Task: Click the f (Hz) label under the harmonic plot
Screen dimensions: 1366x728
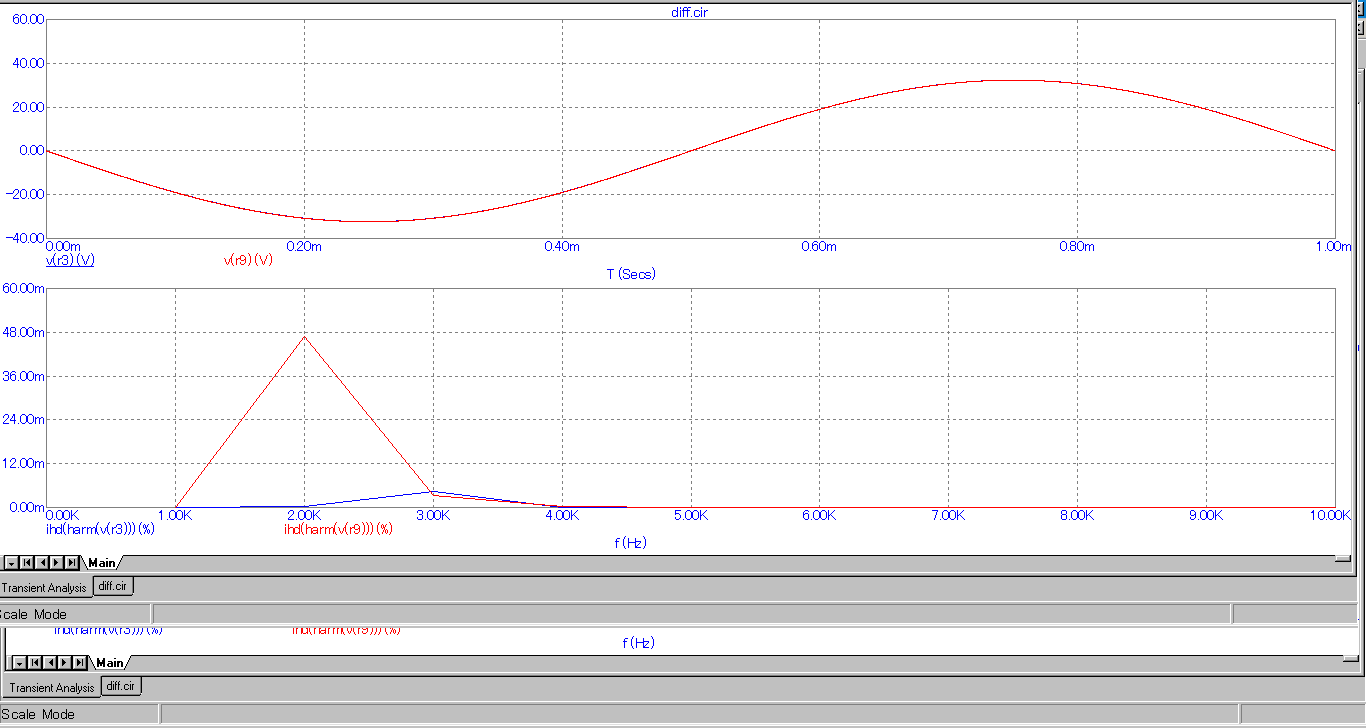Action: coord(630,542)
